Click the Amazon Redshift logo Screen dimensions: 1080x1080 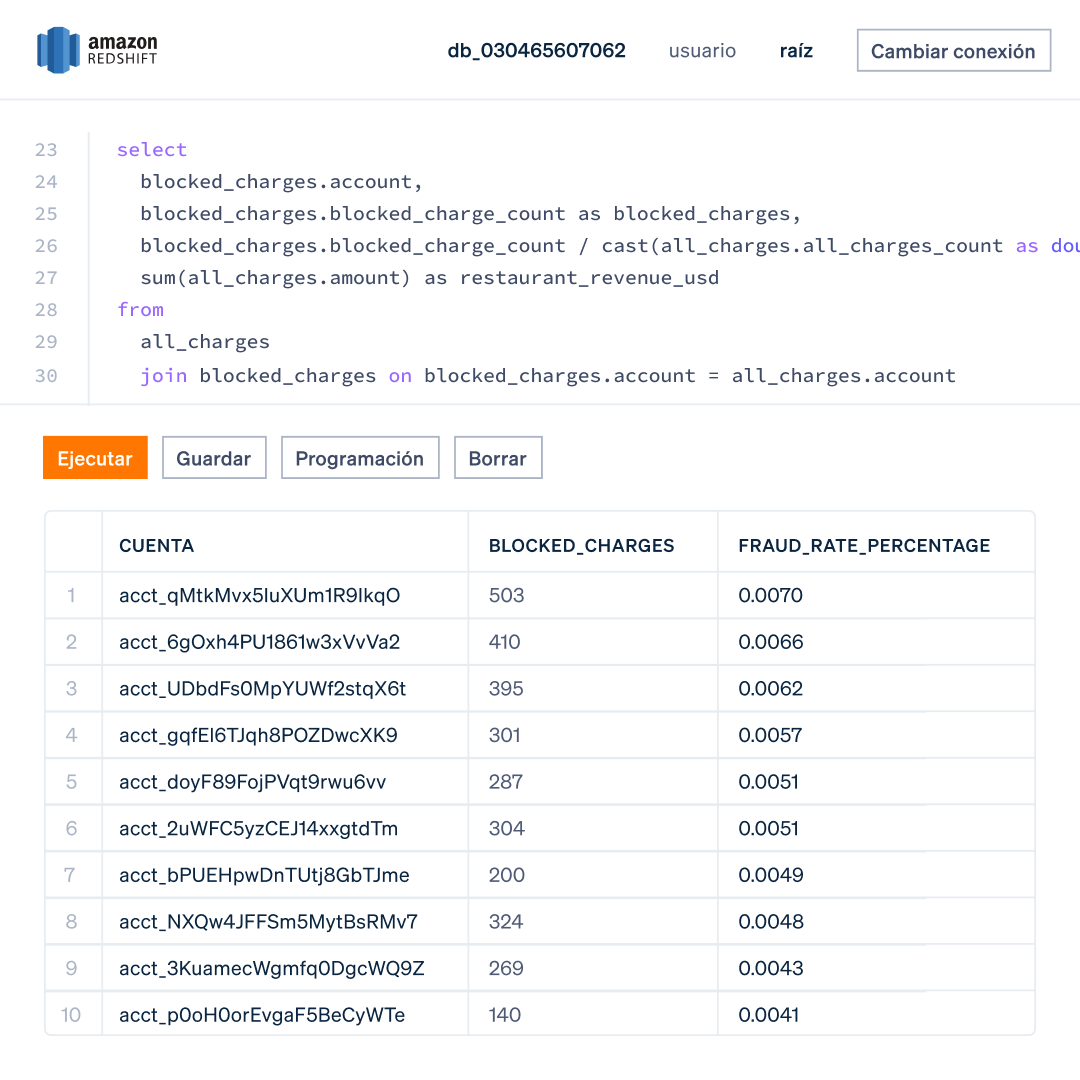pos(97,50)
